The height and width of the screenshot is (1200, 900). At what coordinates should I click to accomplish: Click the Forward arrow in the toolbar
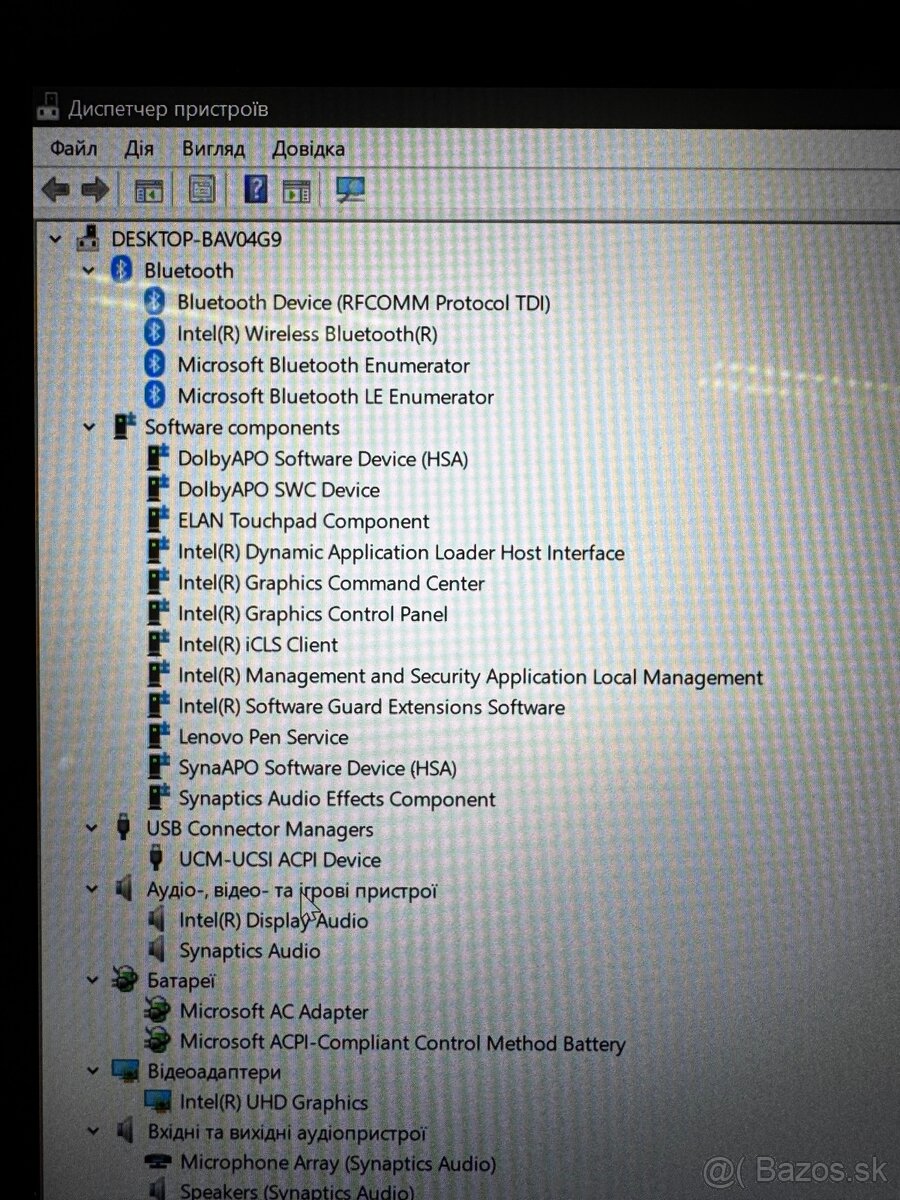pos(95,189)
